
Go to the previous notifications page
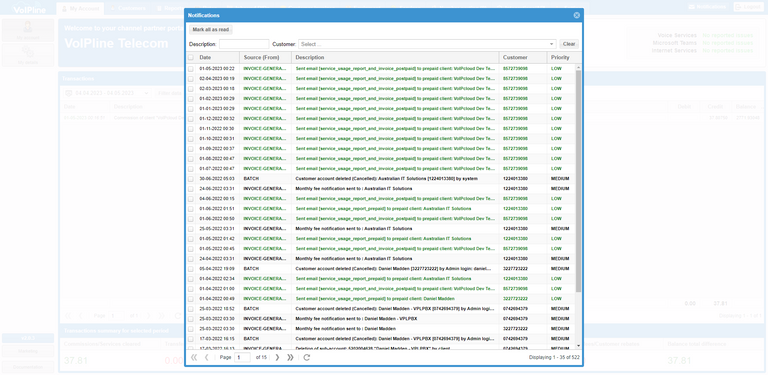pyautogui.click(x=206, y=357)
